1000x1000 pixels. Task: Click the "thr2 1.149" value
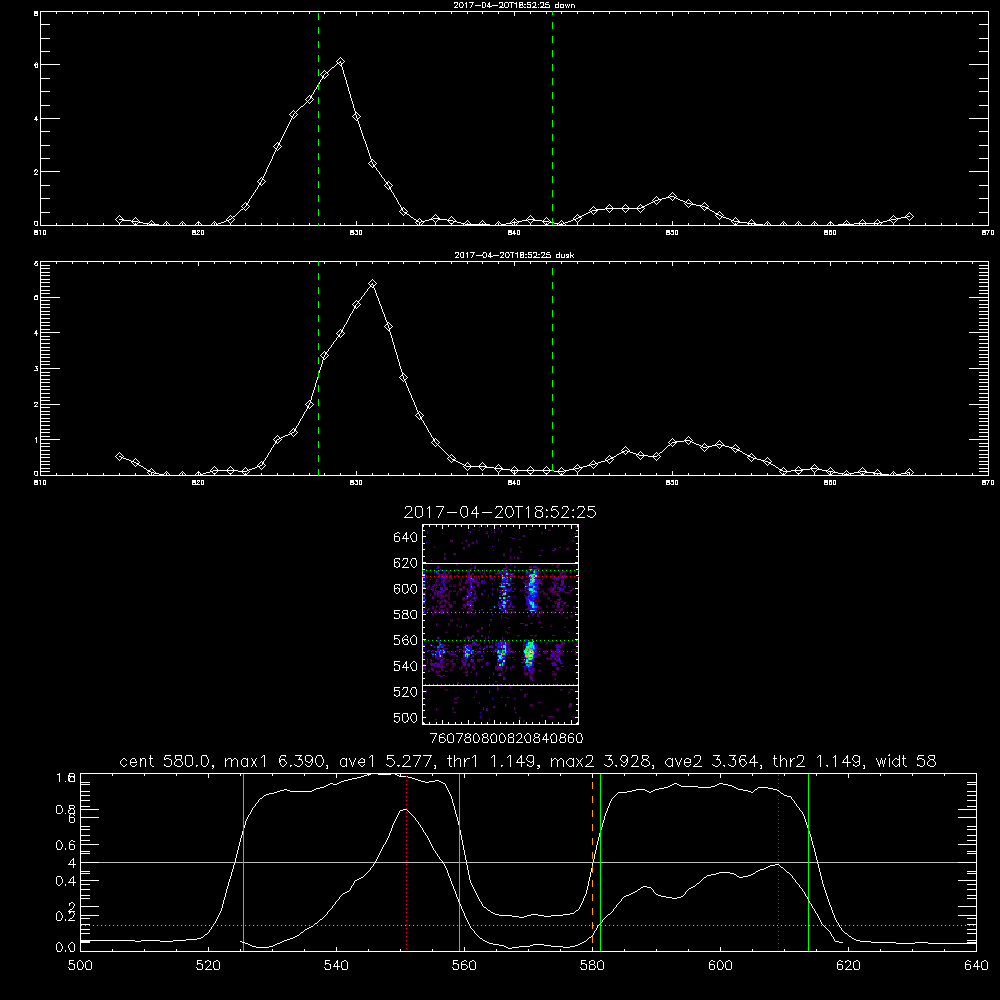tap(820, 761)
